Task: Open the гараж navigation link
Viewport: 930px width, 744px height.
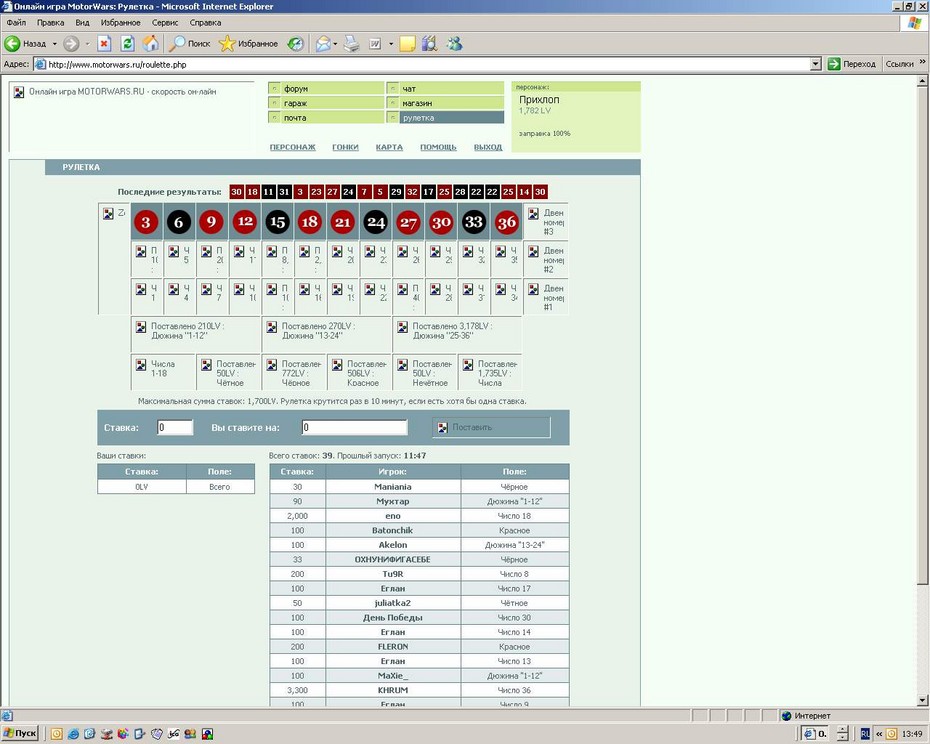Action: click(326, 103)
